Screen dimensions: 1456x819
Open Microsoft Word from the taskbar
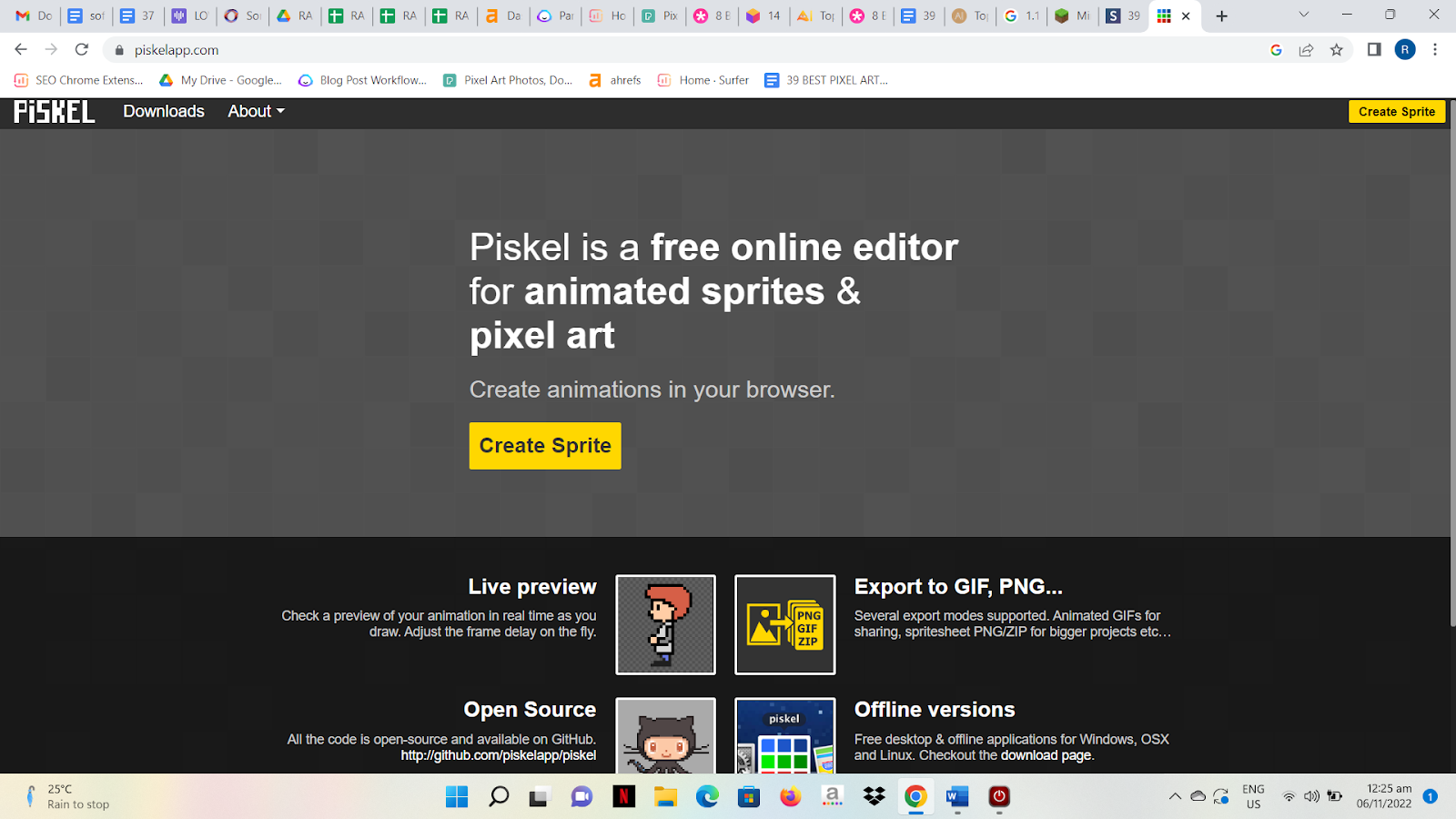pyautogui.click(x=957, y=797)
